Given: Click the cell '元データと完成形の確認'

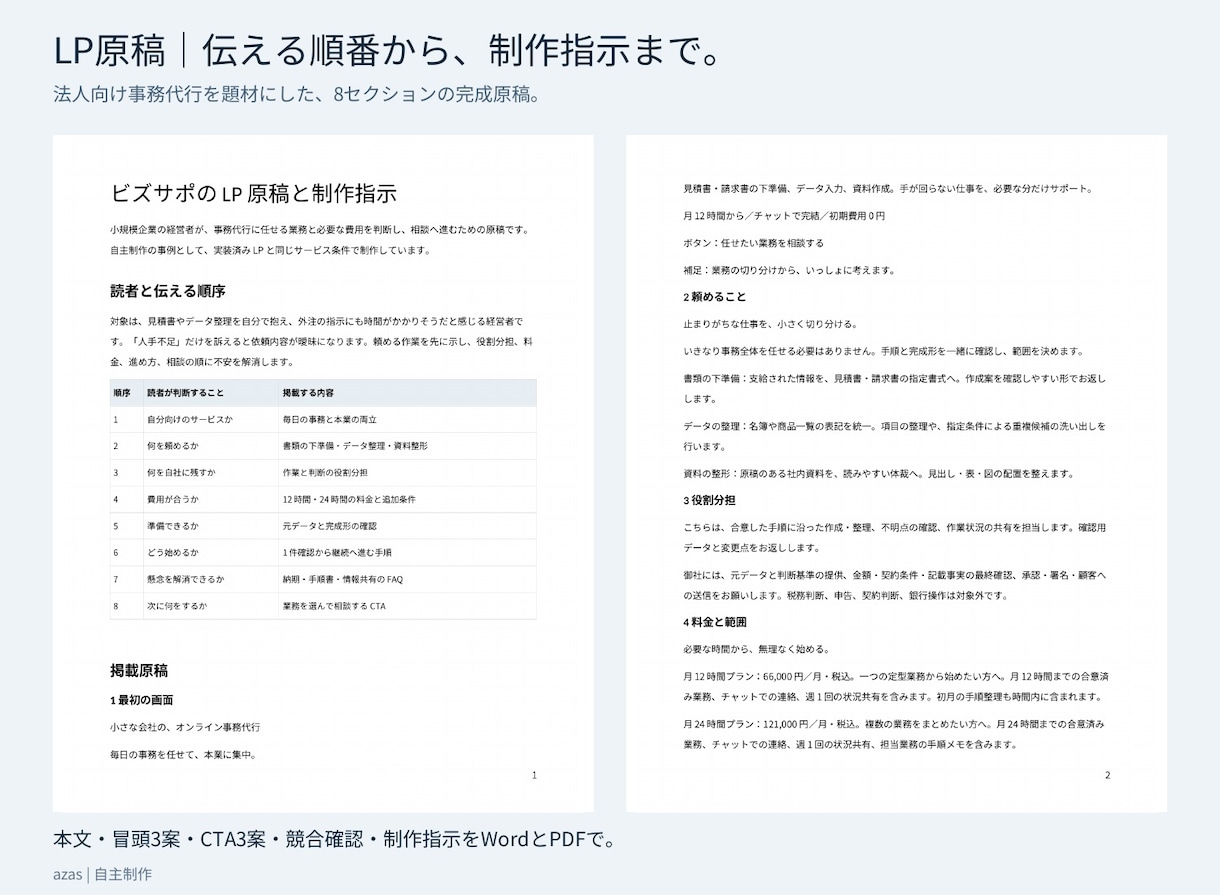Looking at the screenshot, I should click(329, 526).
